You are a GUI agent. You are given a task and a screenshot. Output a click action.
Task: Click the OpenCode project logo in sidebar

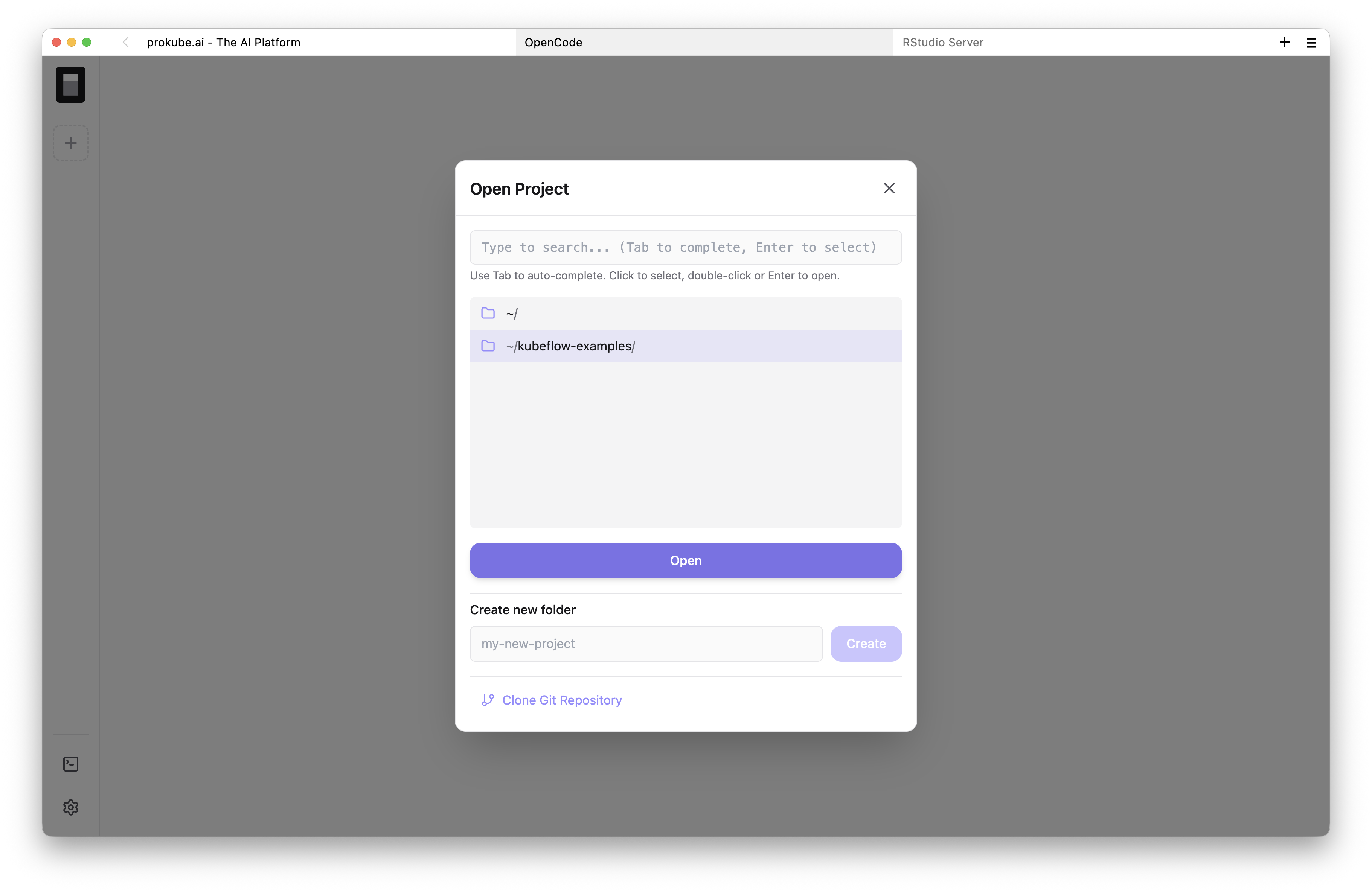coord(70,85)
